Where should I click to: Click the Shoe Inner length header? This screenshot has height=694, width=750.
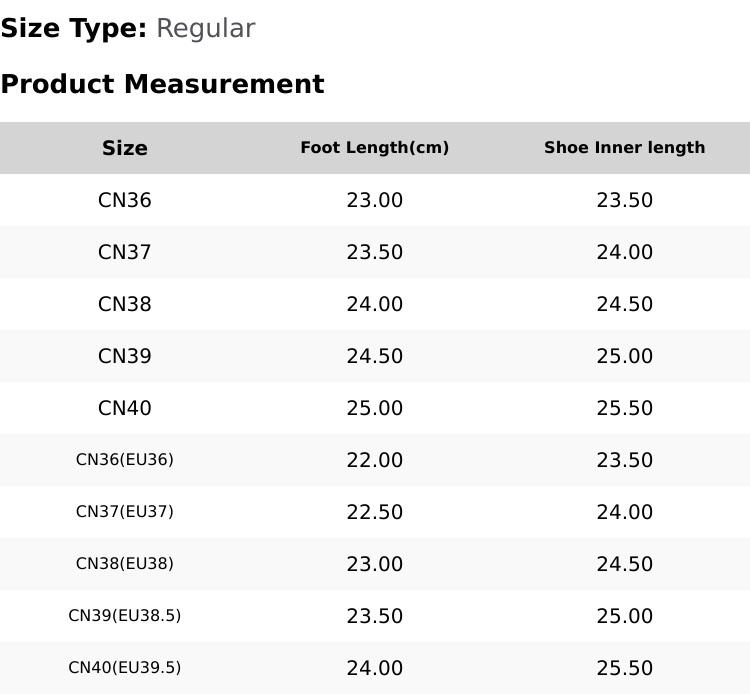click(625, 147)
